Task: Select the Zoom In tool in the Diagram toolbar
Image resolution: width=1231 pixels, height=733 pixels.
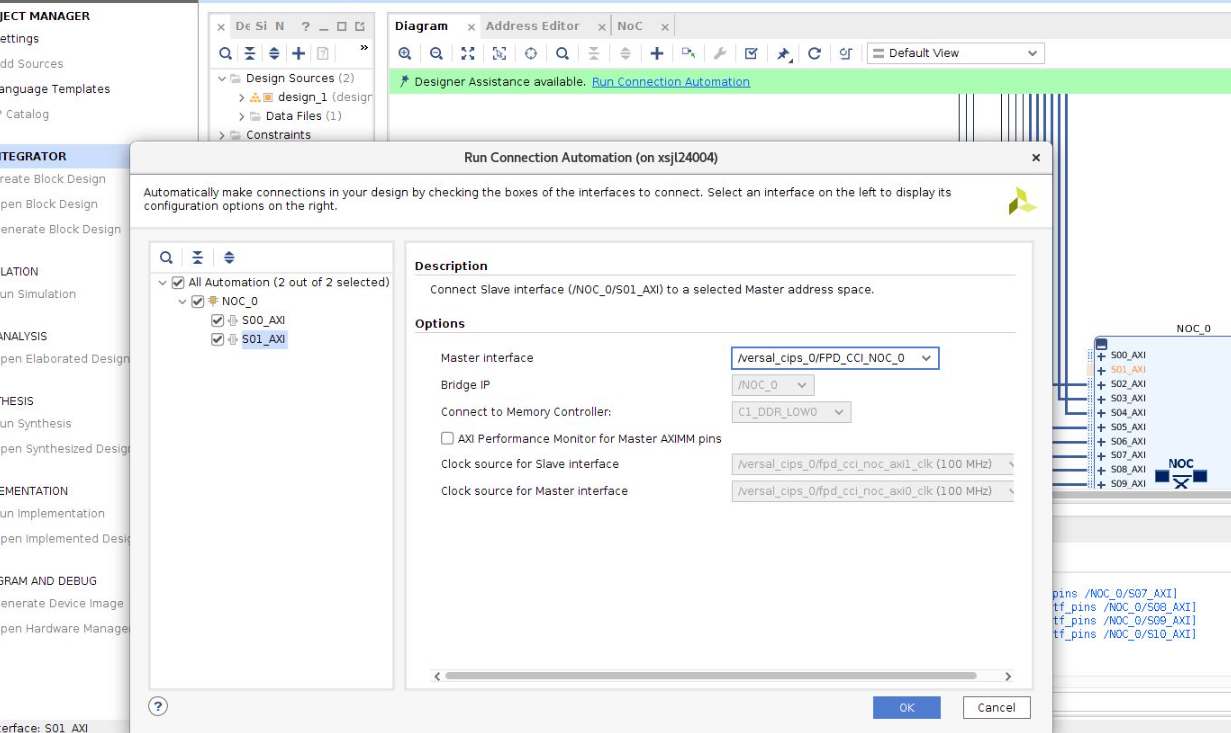Action: point(405,53)
